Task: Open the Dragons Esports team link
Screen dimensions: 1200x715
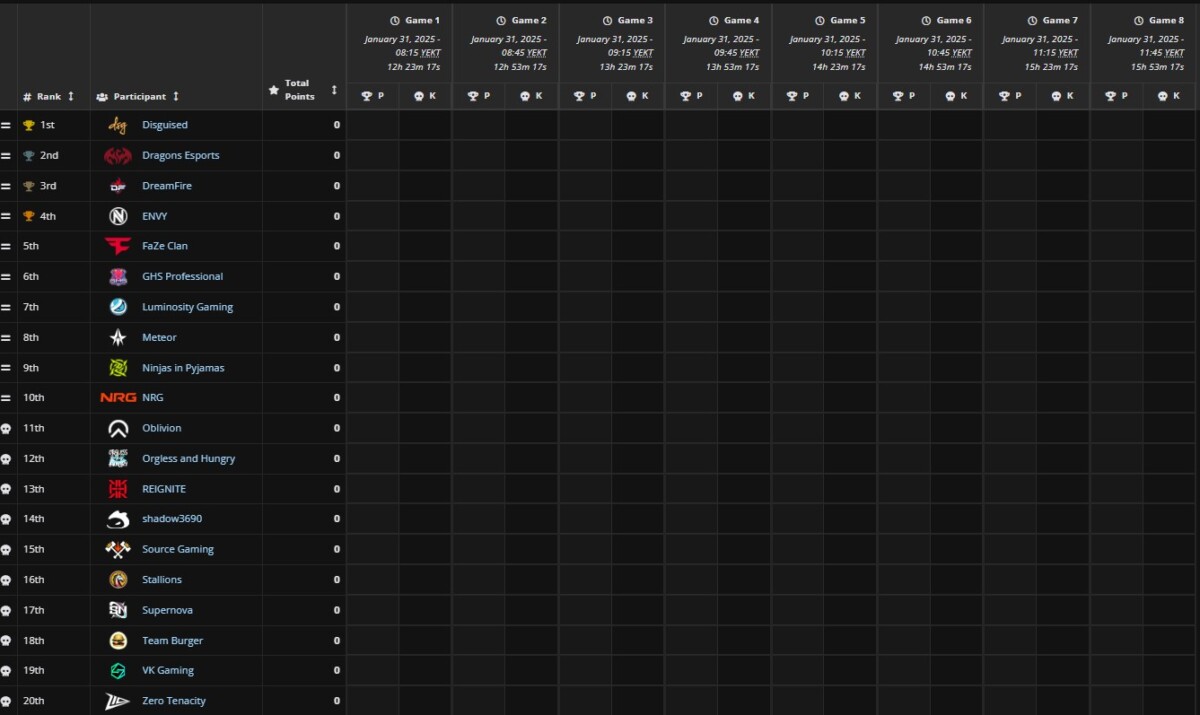Action: [181, 156]
